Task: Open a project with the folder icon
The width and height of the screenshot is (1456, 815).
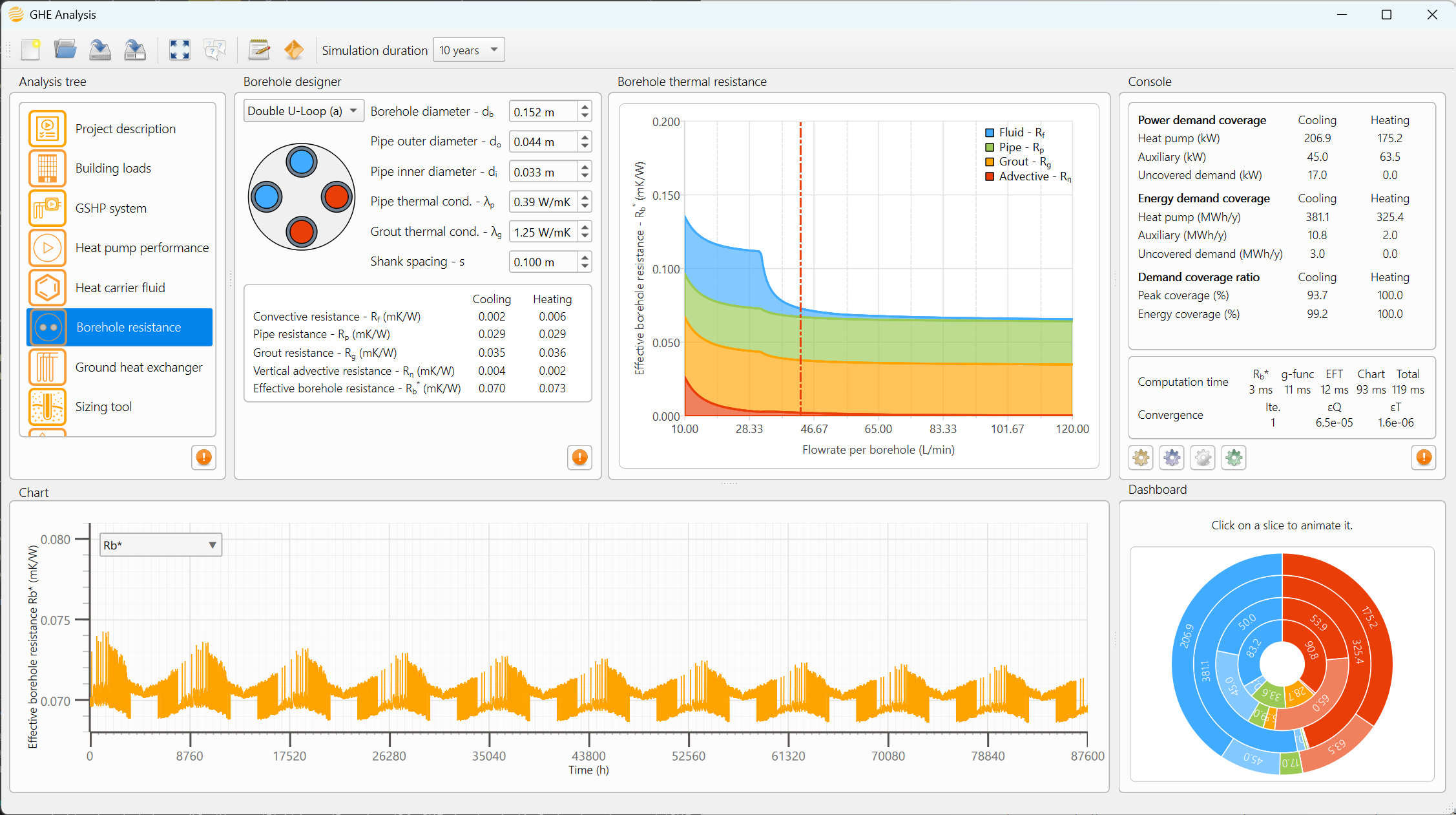Action: (x=65, y=50)
